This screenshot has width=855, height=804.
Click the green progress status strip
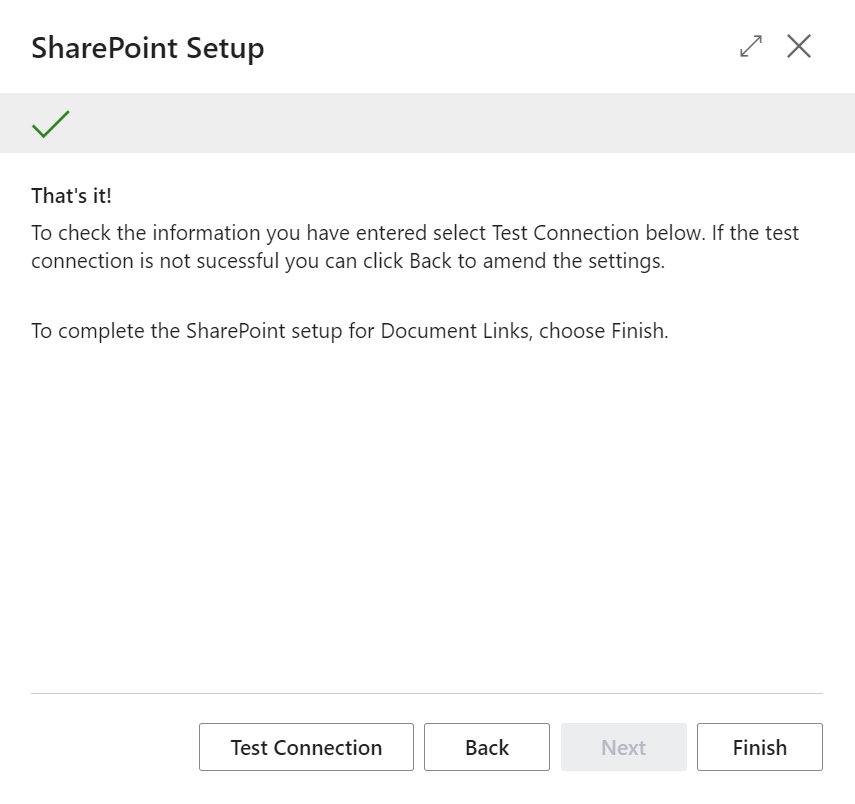(x=427, y=122)
